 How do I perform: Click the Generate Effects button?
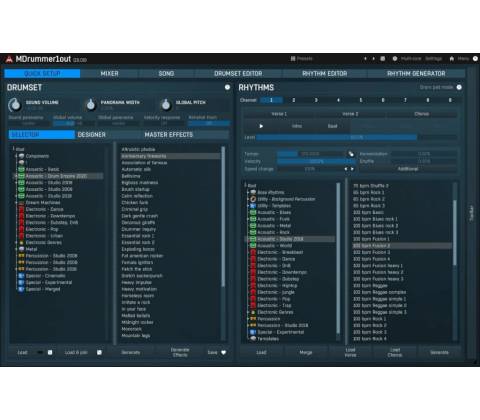click(x=180, y=352)
